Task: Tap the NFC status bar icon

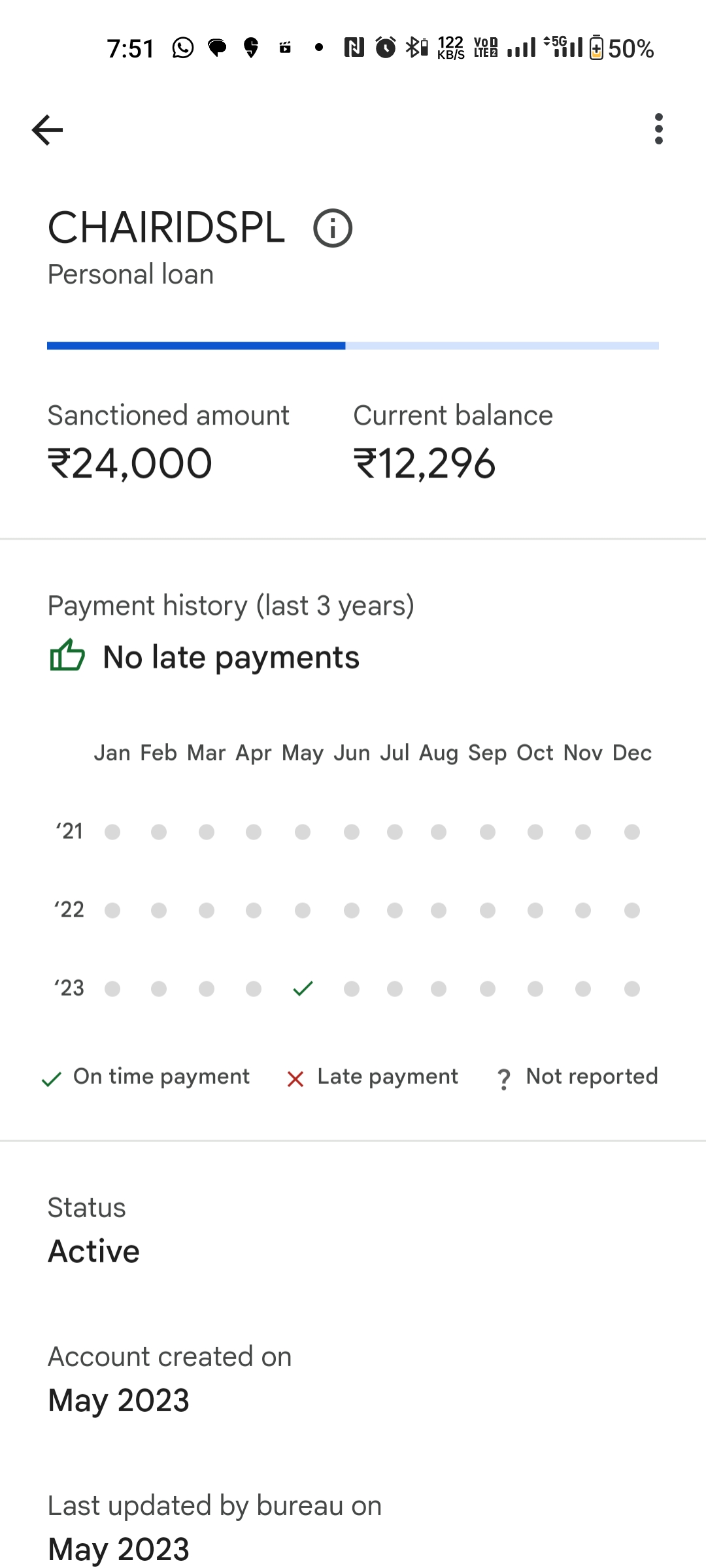Action: pyautogui.click(x=354, y=48)
